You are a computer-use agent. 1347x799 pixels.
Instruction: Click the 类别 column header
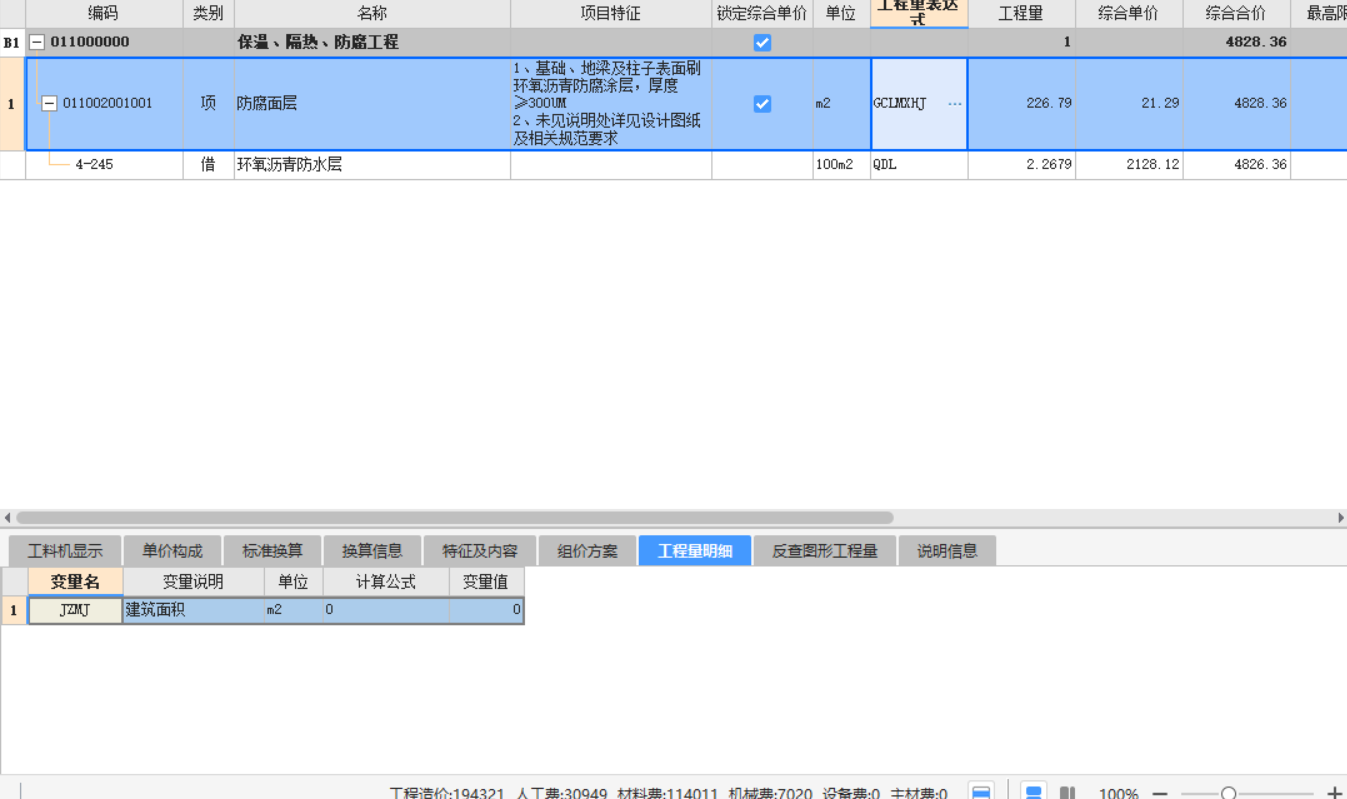[208, 14]
